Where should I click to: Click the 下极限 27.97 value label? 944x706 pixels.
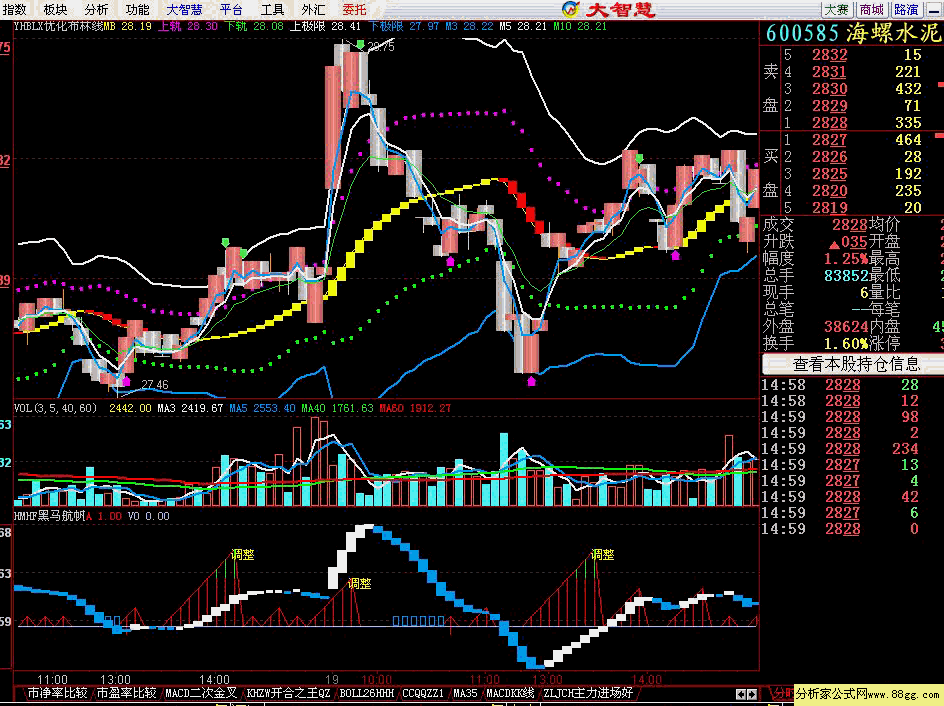pyautogui.click(x=404, y=26)
